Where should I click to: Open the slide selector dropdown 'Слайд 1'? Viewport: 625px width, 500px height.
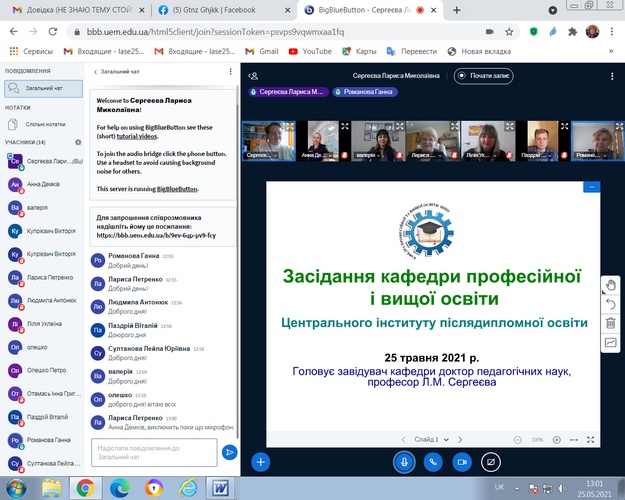(x=430, y=439)
